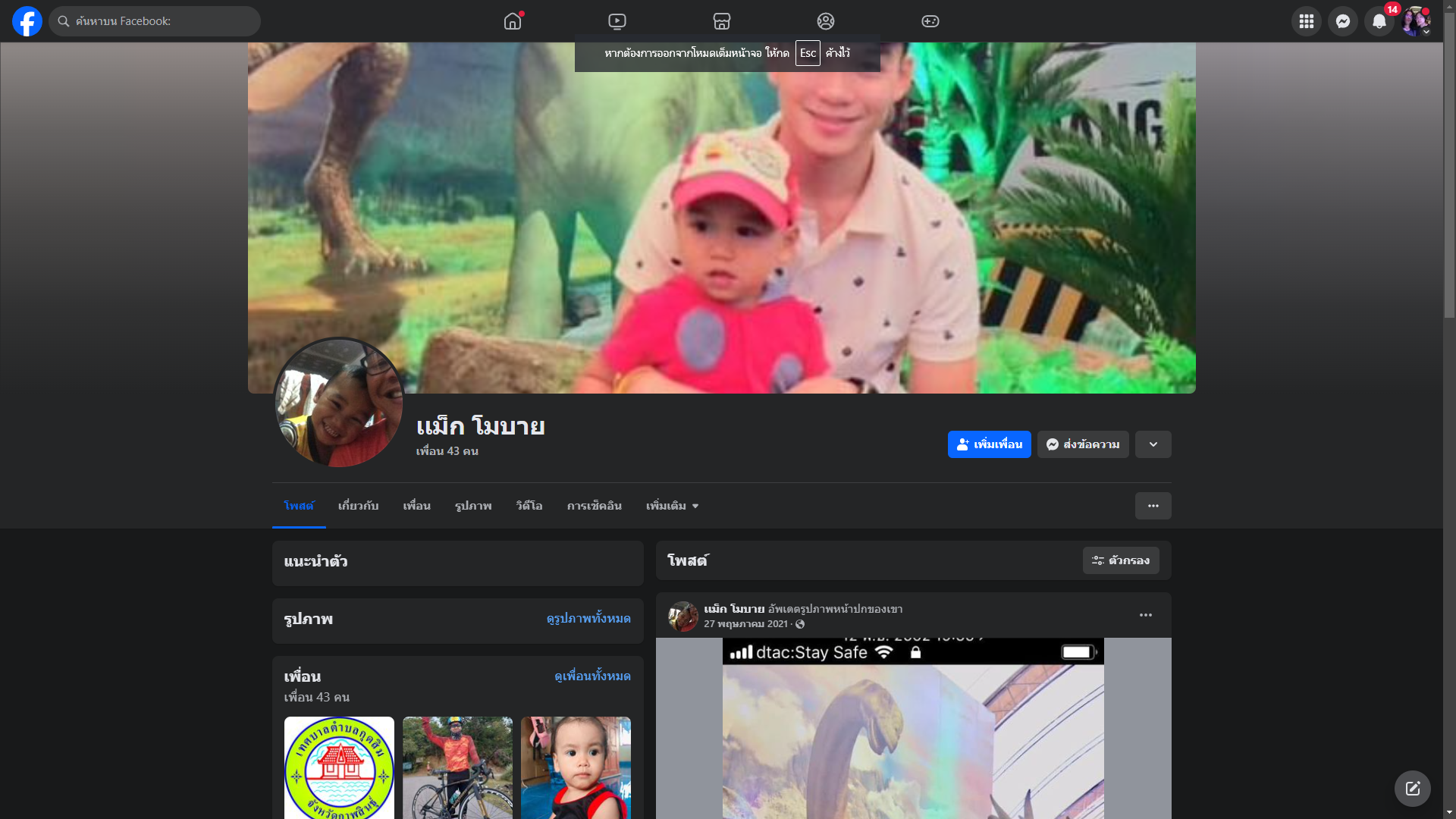Click the ดูเพื่อนทั้งหมด link
1456x819 pixels.
tap(592, 676)
